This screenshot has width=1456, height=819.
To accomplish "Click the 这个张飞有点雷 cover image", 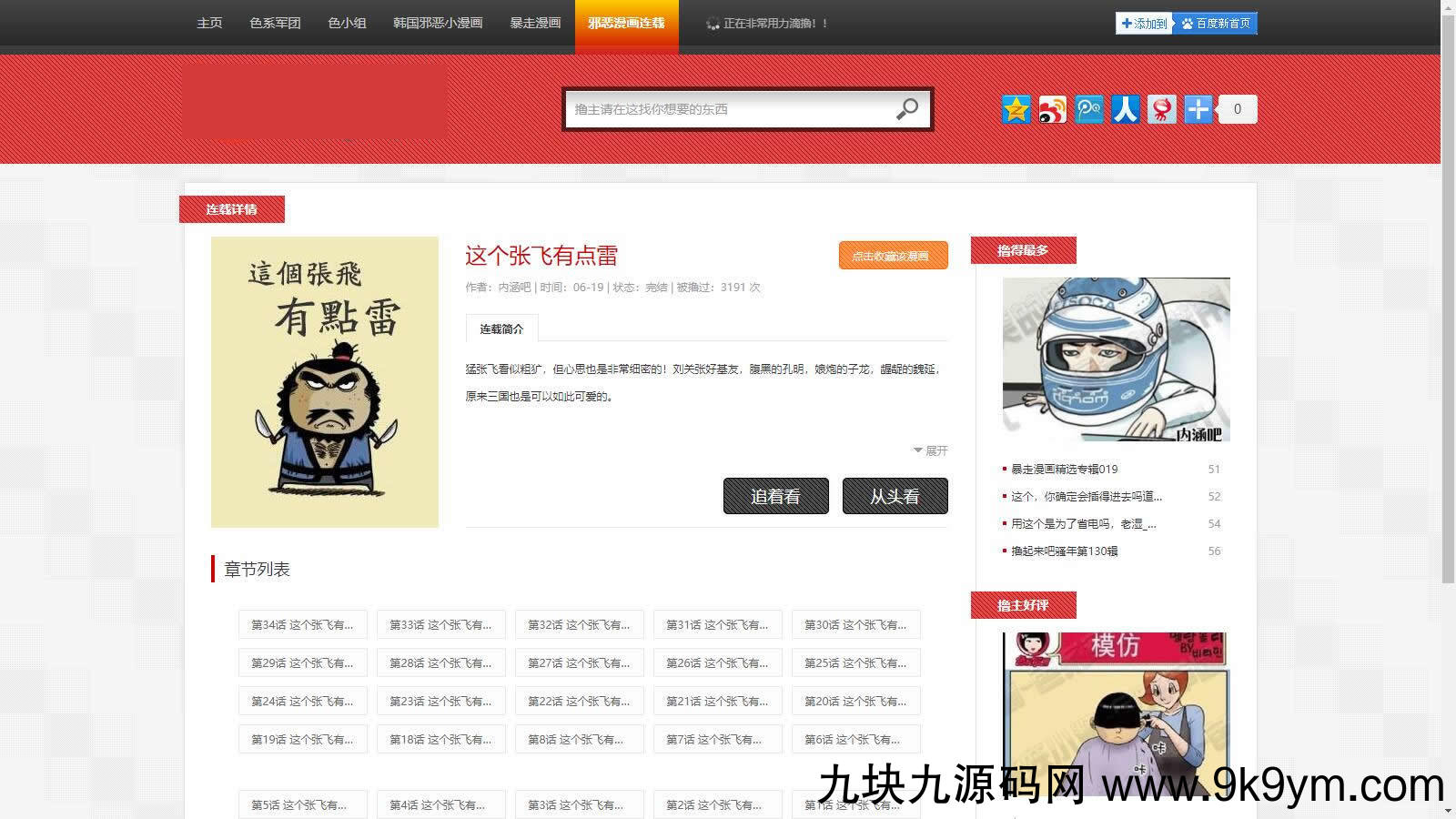I will coord(325,382).
